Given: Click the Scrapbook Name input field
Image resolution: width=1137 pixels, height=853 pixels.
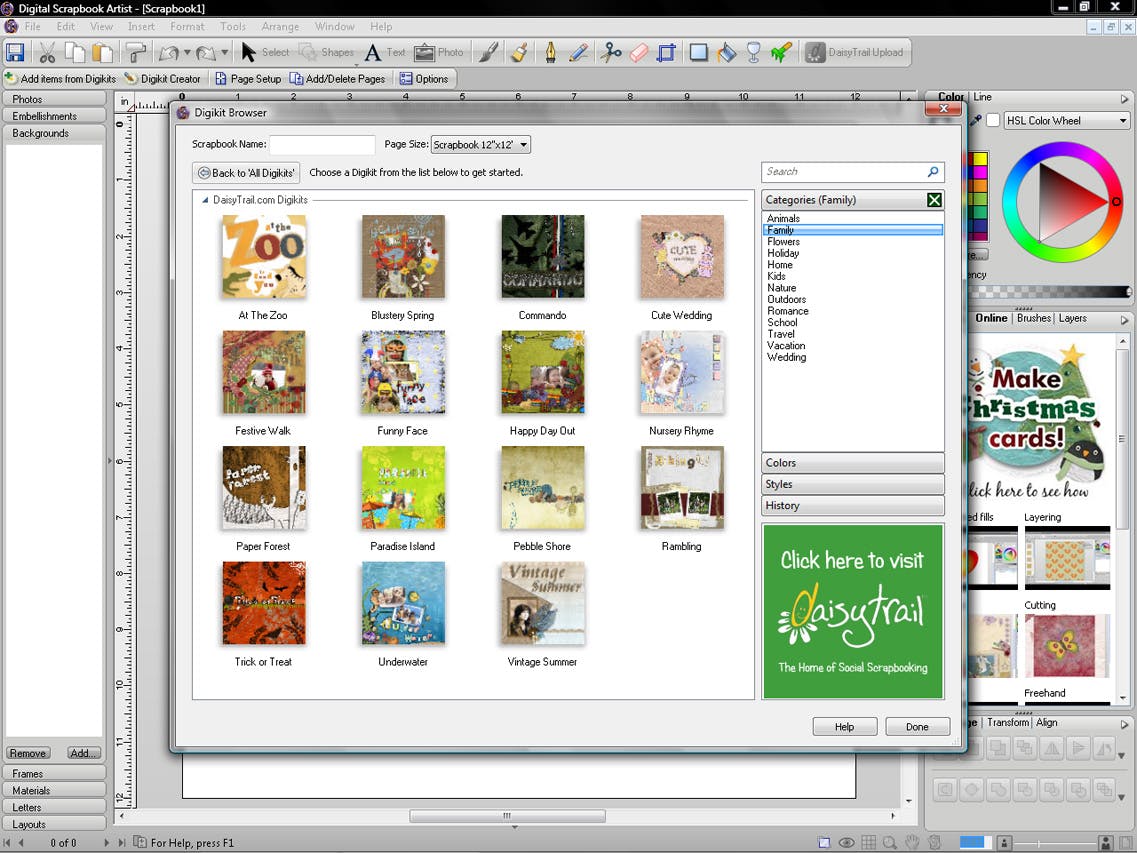Looking at the screenshot, I should pyautogui.click(x=322, y=144).
